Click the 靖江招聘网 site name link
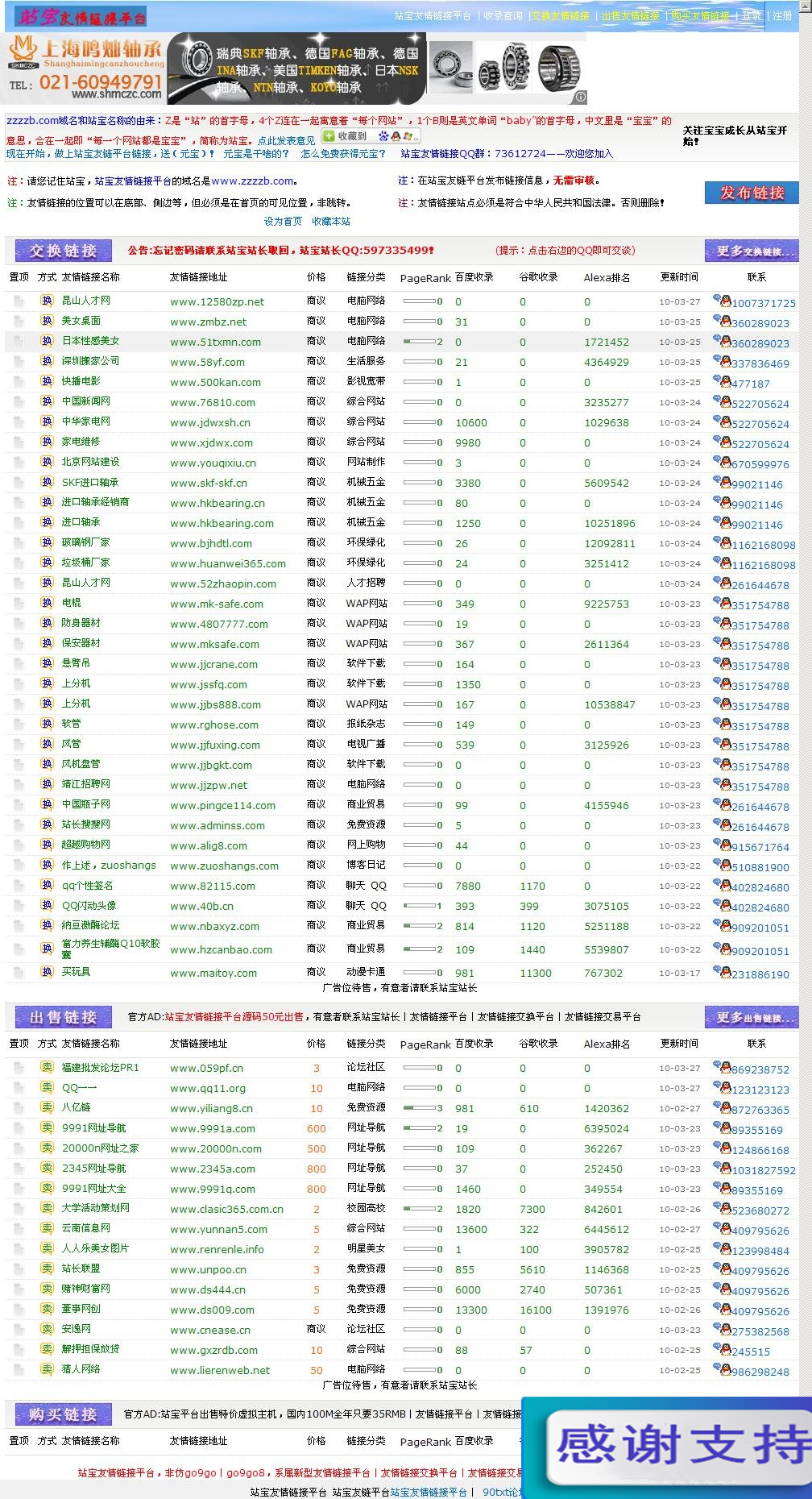This screenshot has height=1499, width=812. tap(86, 784)
